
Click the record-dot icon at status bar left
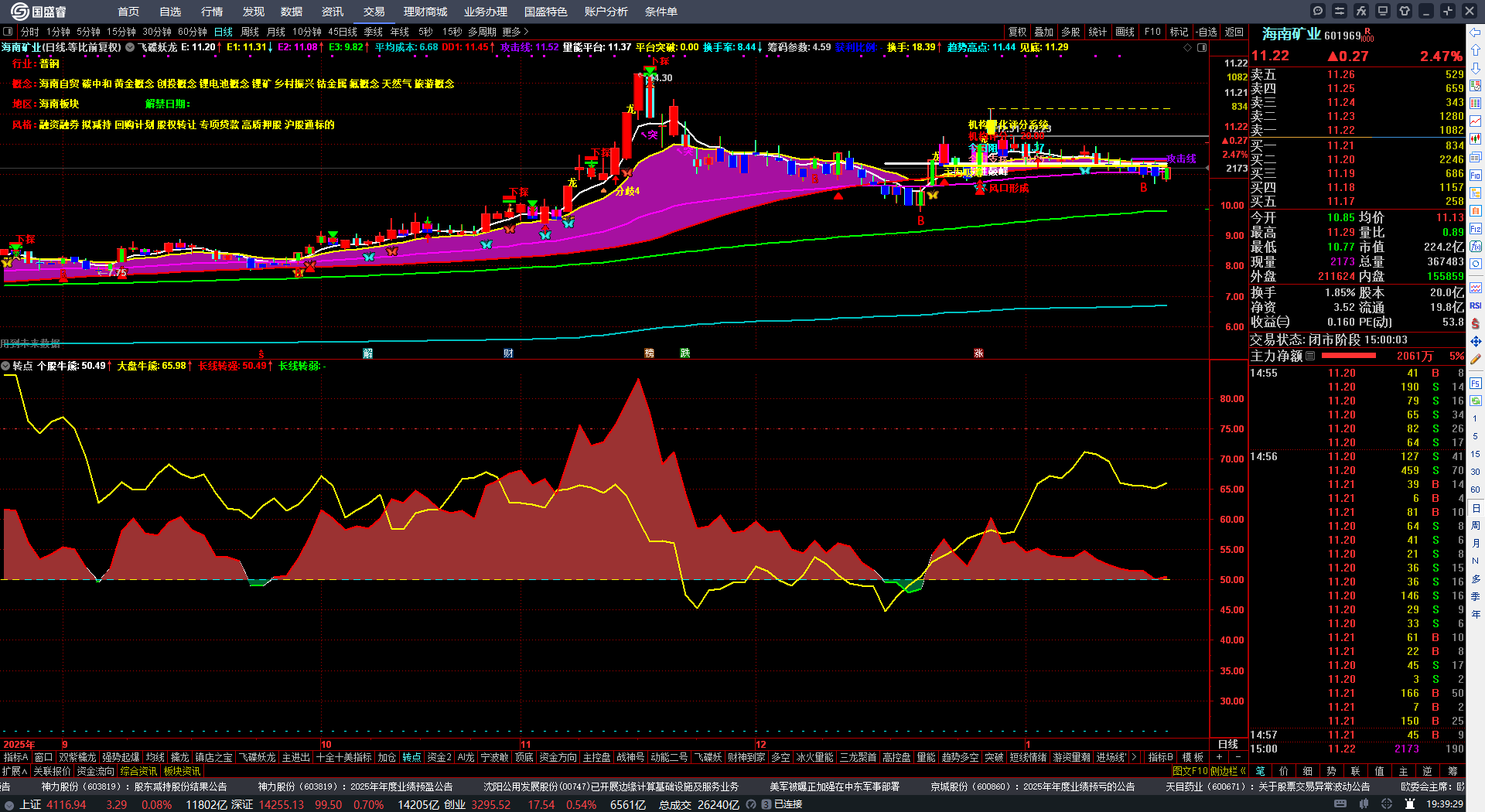(x=9, y=805)
